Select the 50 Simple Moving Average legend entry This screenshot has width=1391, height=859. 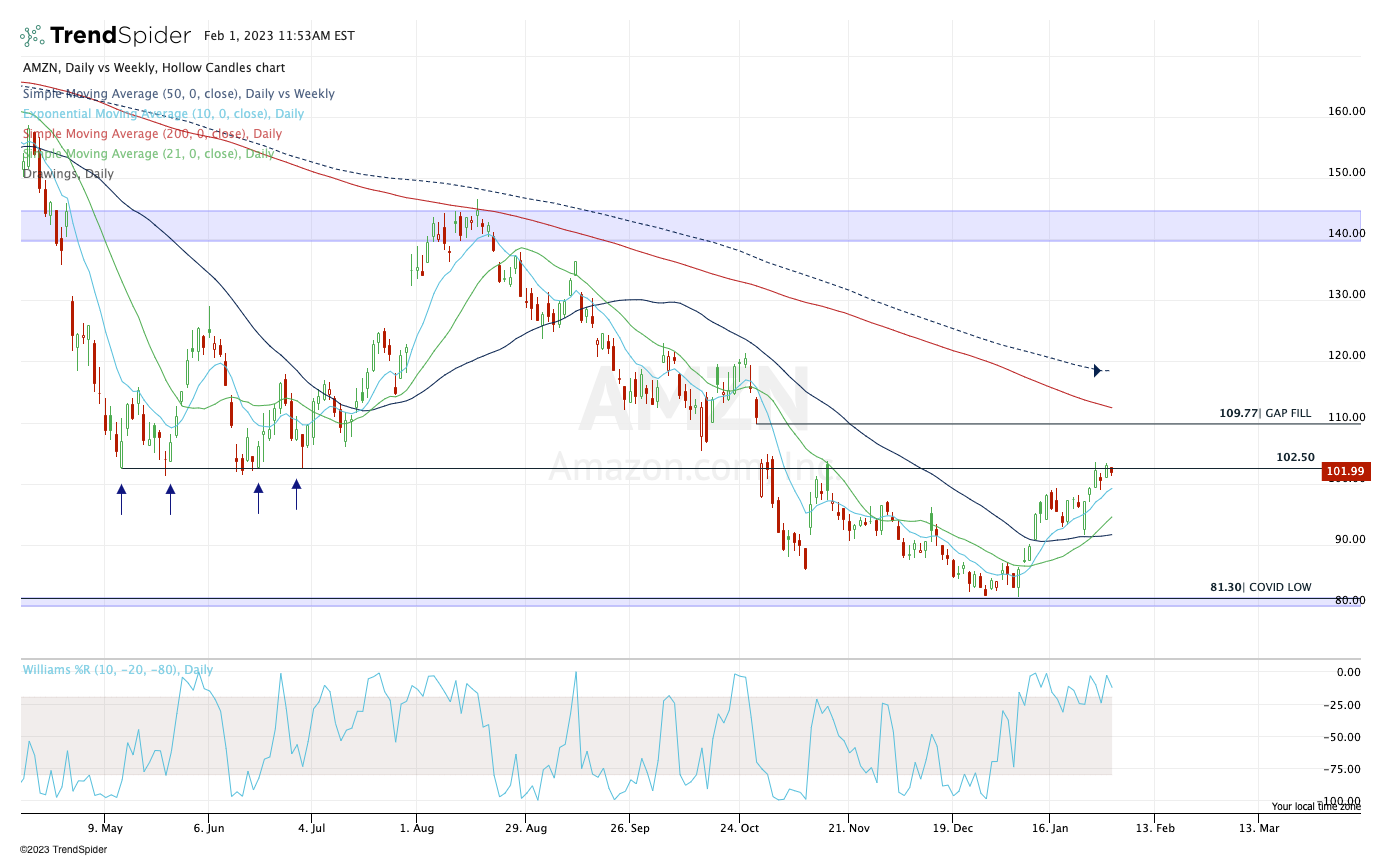click(179, 94)
